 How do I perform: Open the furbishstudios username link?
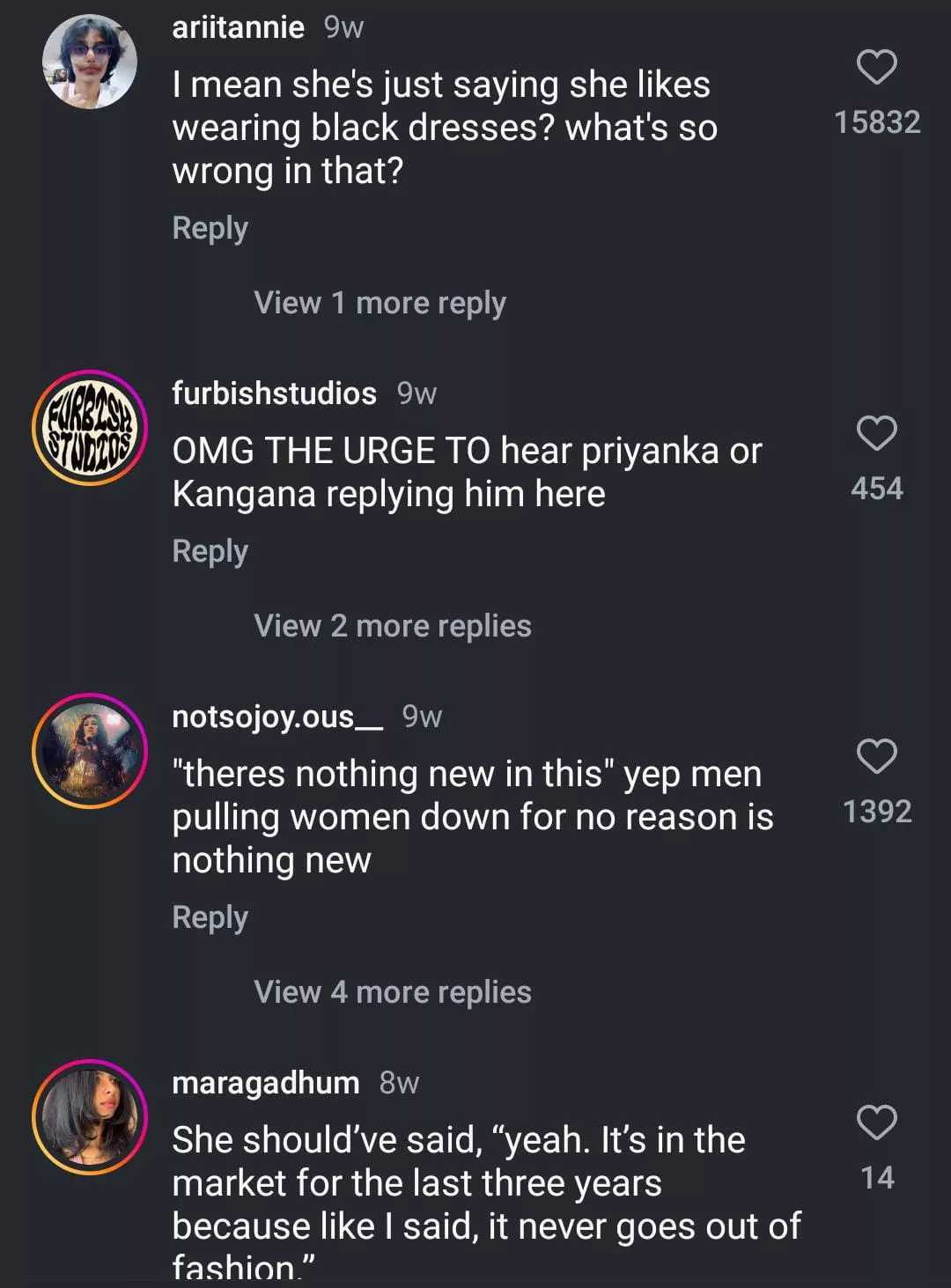(x=274, y=393)
